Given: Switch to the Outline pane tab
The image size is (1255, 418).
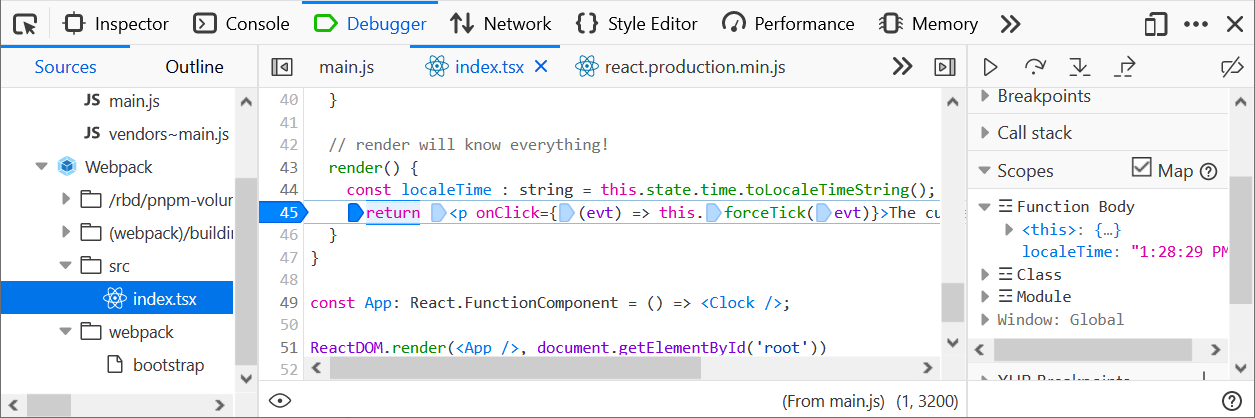Looking at the screenshot, I should (x=194, y=67).
